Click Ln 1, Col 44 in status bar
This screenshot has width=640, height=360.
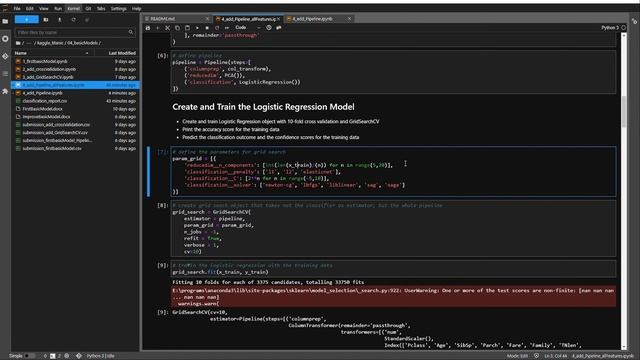coord(555,356)
